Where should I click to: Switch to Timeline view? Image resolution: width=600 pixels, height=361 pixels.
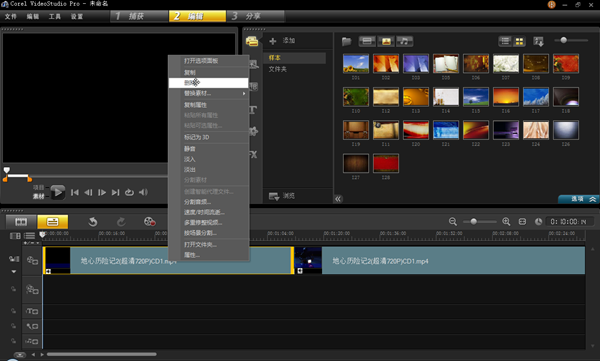pyautogui.click(x=52, y=222)
